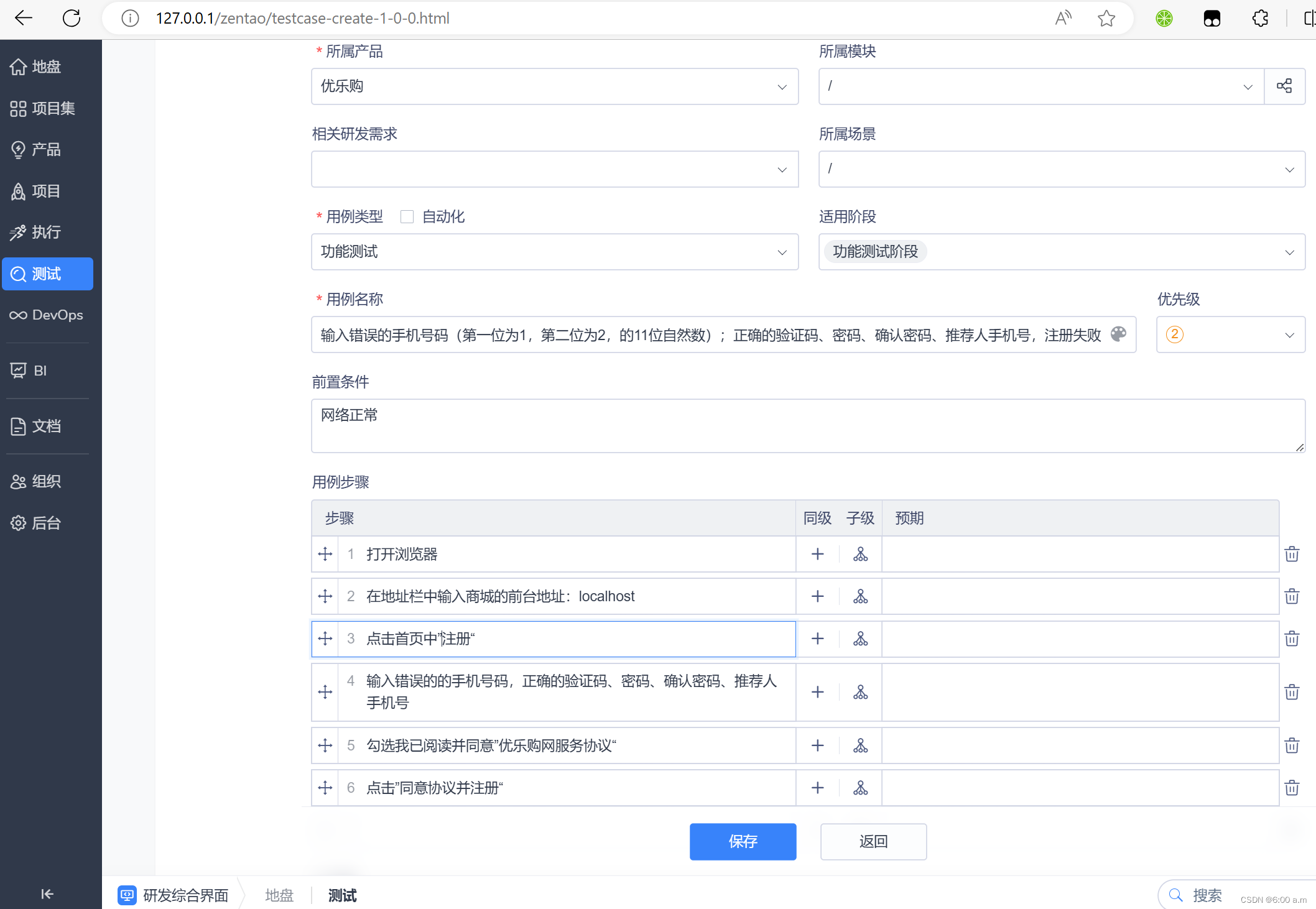Click into the 前置条件 text area
Image resolution: width=1316 pixels, height=909 pixels.
click(x=807, y=426)
